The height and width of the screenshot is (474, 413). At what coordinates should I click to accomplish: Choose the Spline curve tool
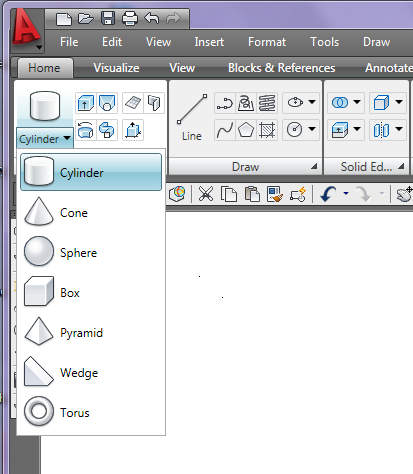coord(225,130)
